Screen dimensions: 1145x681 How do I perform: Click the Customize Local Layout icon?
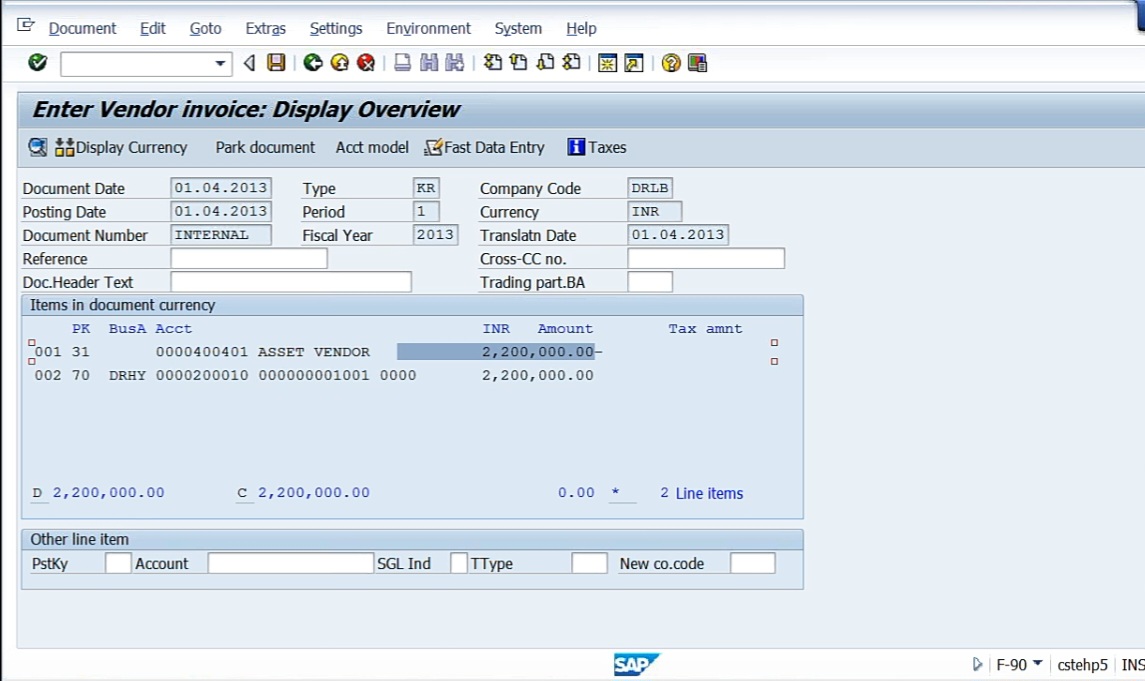[x=697, y=63]
